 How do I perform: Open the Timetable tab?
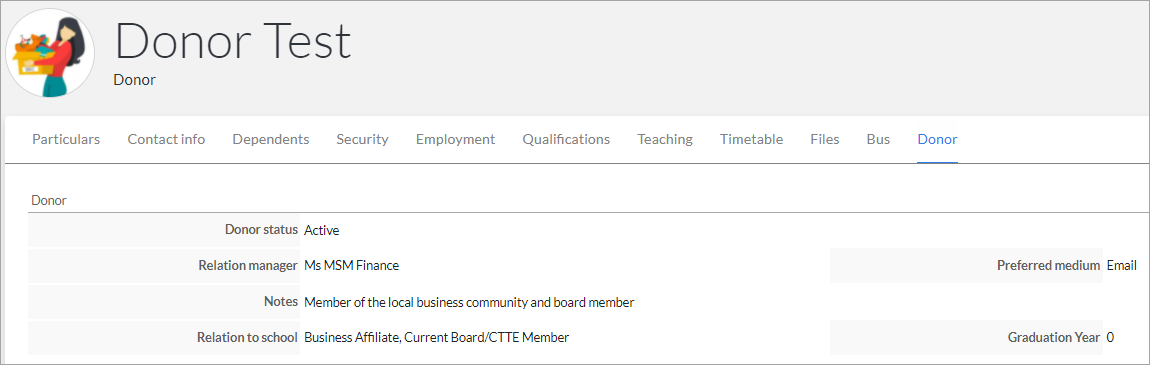pyautogui.click(x=751, y=139)
